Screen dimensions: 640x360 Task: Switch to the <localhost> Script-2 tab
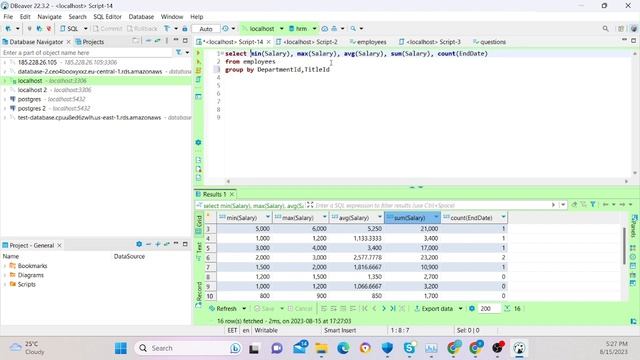coord(307,42)
